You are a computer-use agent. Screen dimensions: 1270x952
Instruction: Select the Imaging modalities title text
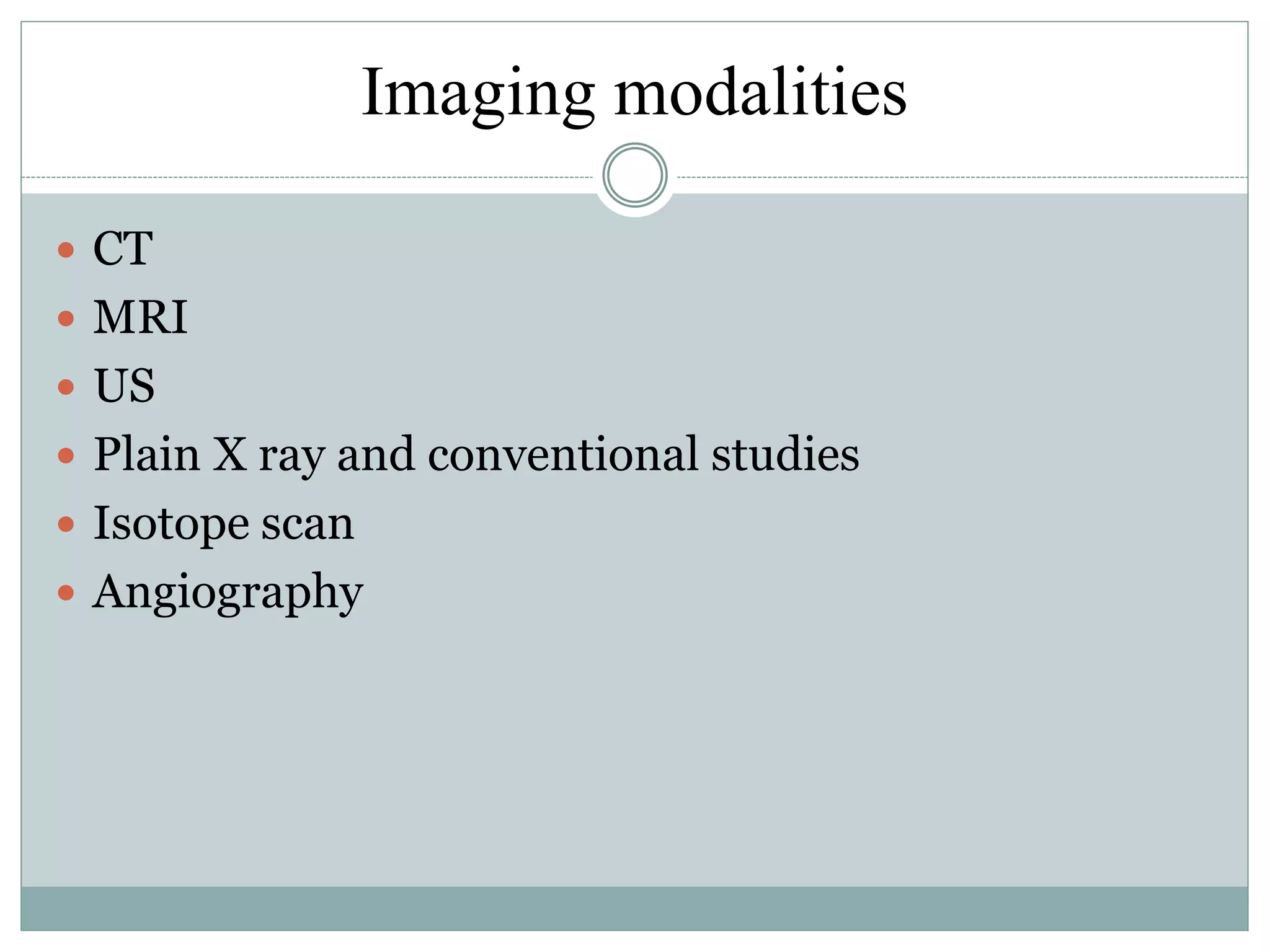pos(634,93)
